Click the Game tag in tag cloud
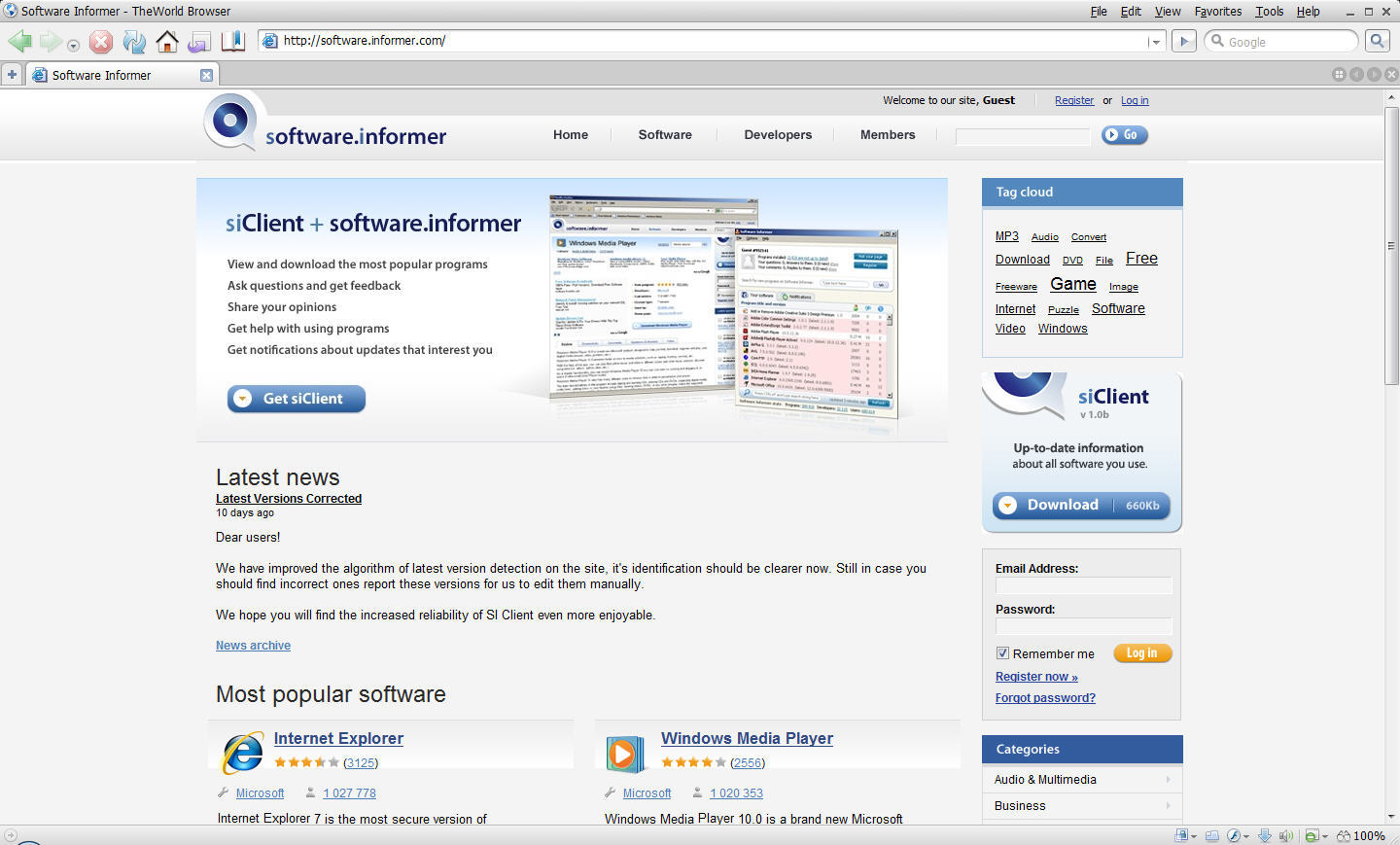The width and height of the screenshot is (1400, 845). coord(1073,284)
